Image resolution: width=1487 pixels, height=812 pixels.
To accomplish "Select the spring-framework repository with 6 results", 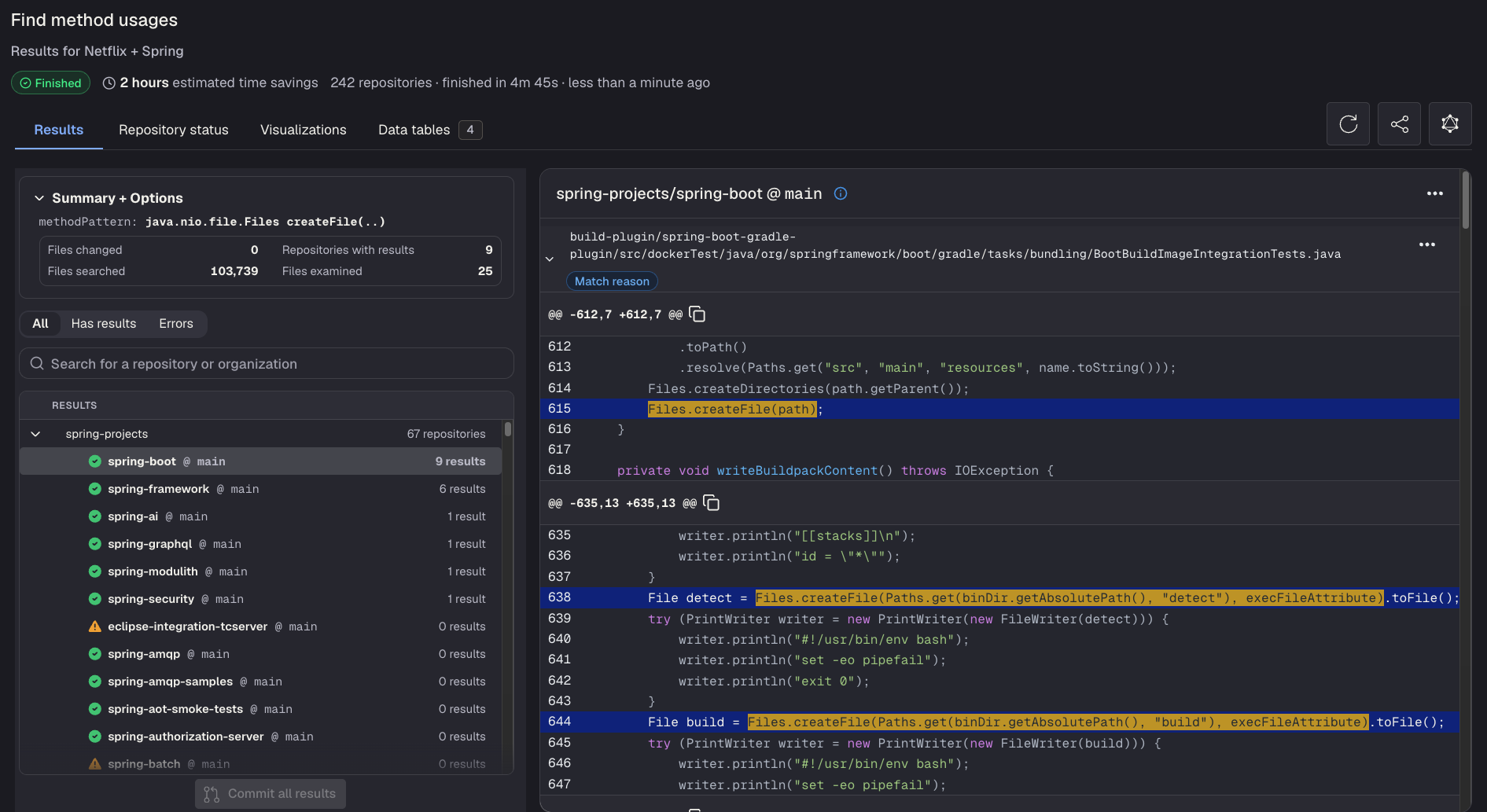I will [x=260, y=489].
